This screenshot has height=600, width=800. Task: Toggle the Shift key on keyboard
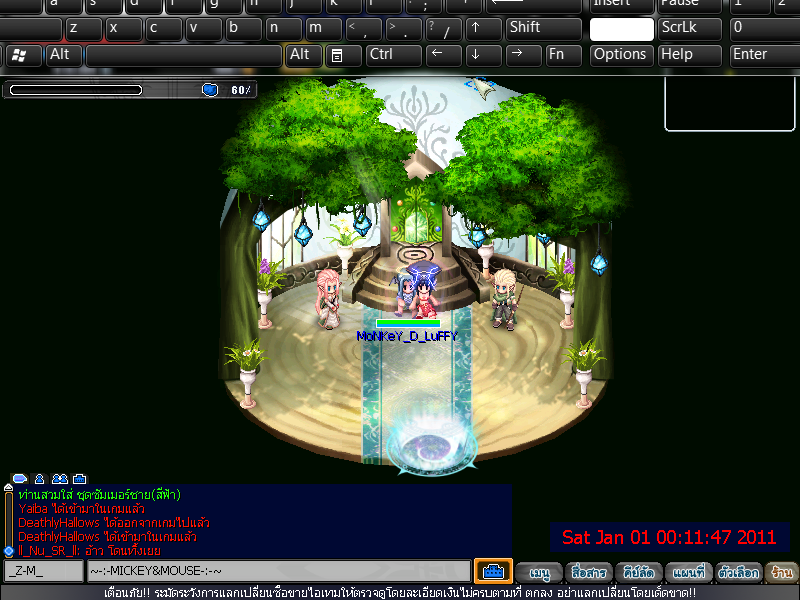tap(544, 28)
